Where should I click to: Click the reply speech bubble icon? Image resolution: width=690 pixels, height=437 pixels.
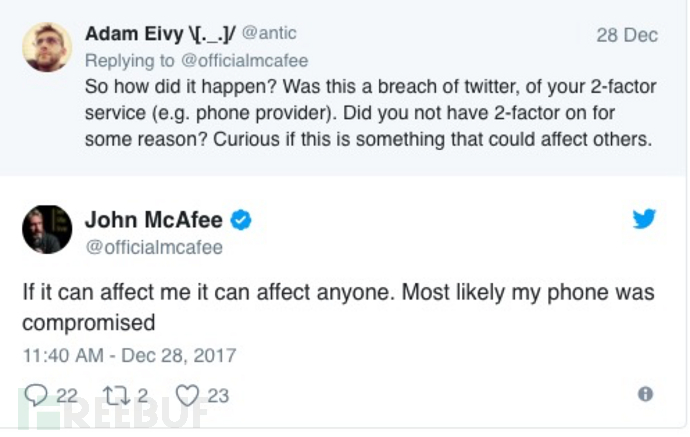click(34, 395)
